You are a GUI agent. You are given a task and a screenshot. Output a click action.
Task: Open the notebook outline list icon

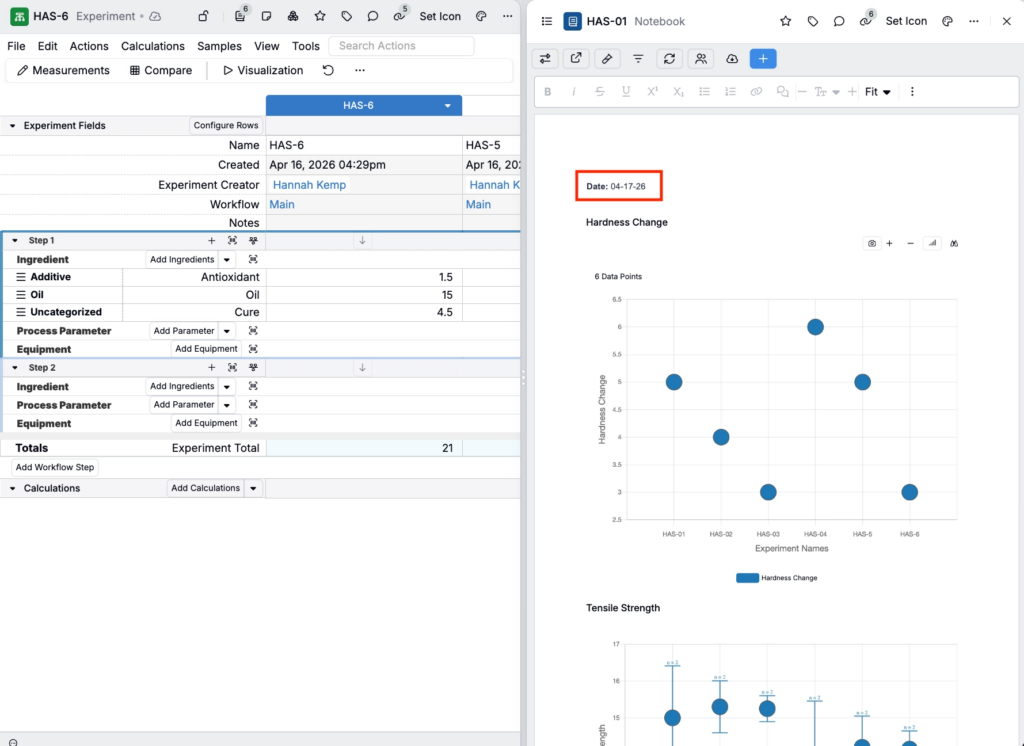(x=546, y=21)
